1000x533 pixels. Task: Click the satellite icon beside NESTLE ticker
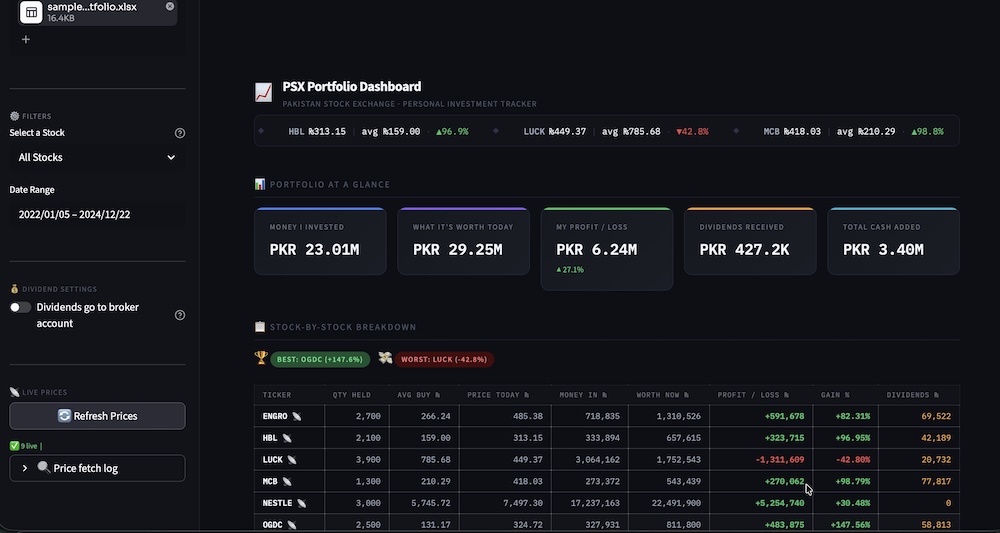click(301, 503)
